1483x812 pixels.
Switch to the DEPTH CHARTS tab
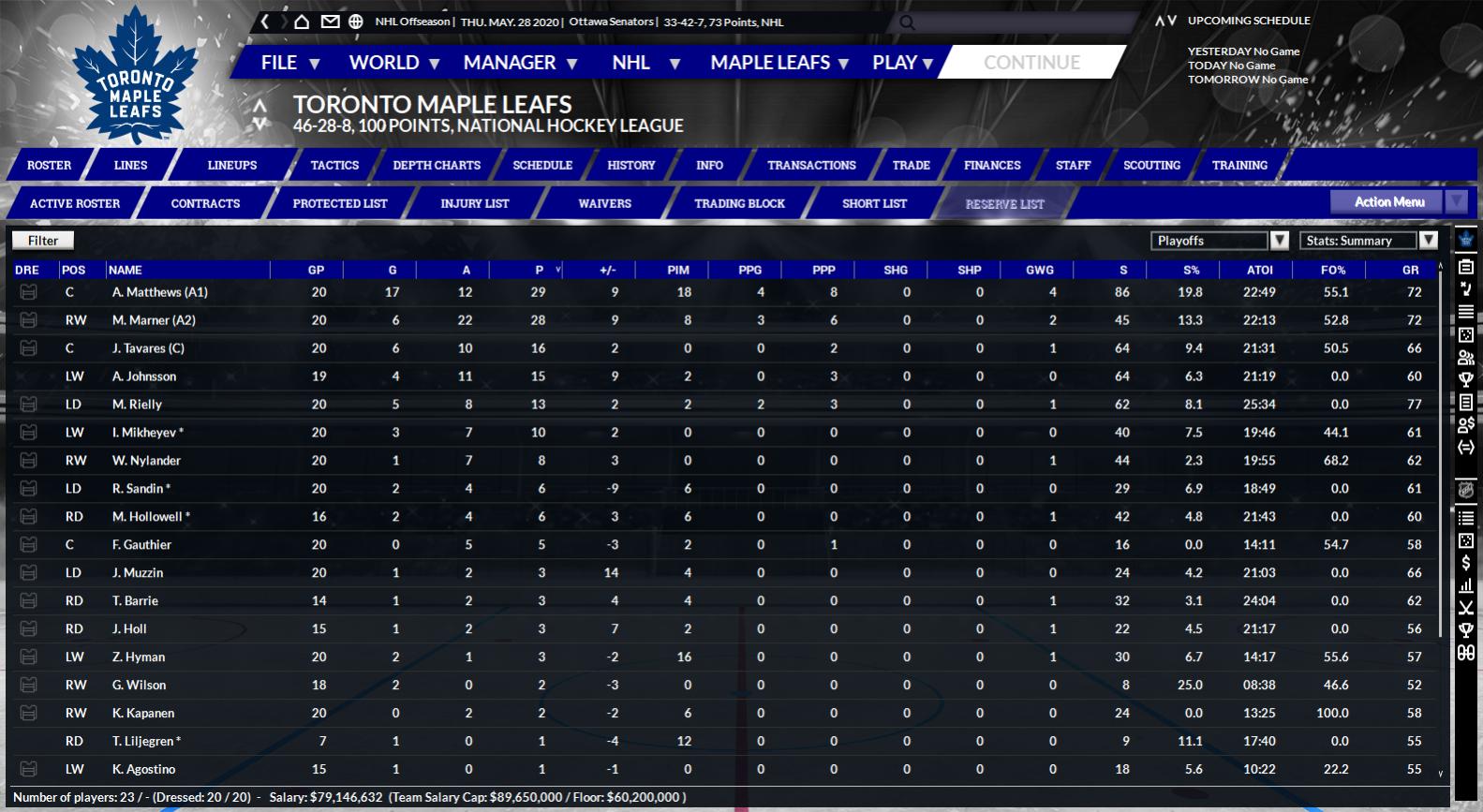(437, 165)
